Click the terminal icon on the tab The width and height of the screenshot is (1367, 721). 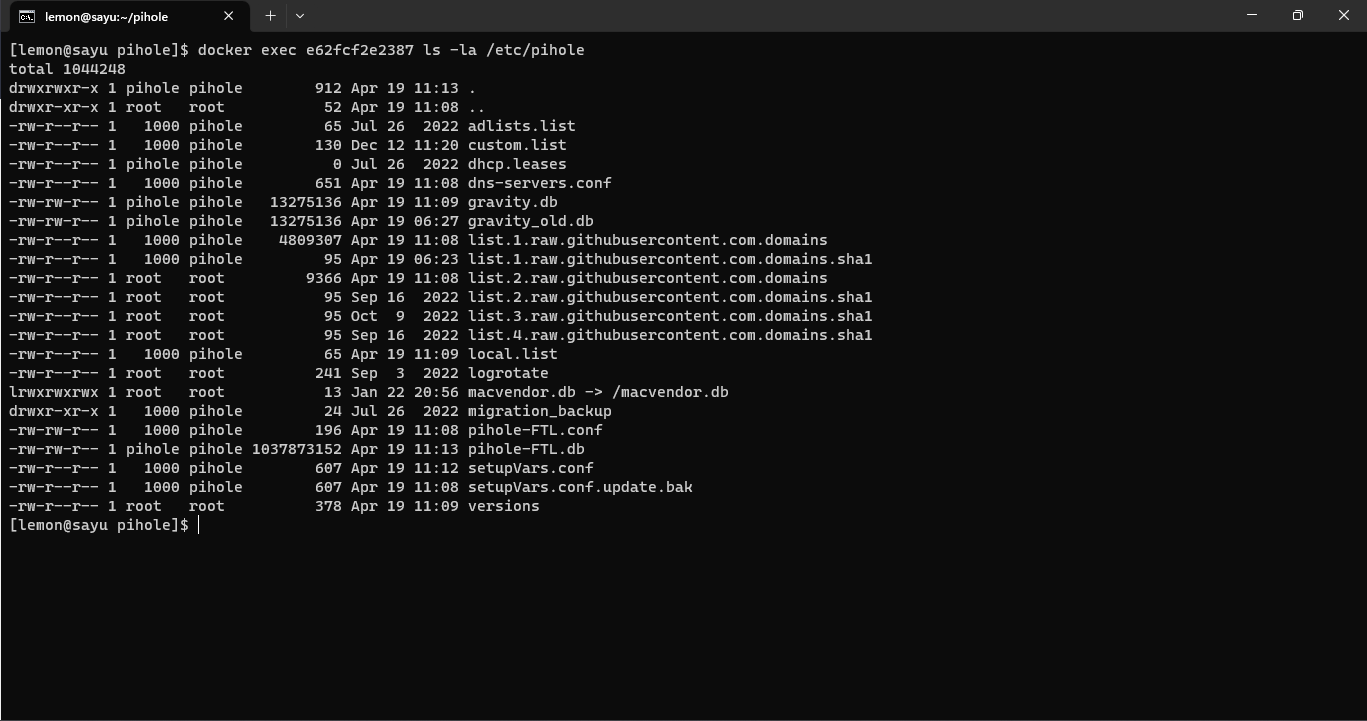pyautogui.click(x=27, y=16)
